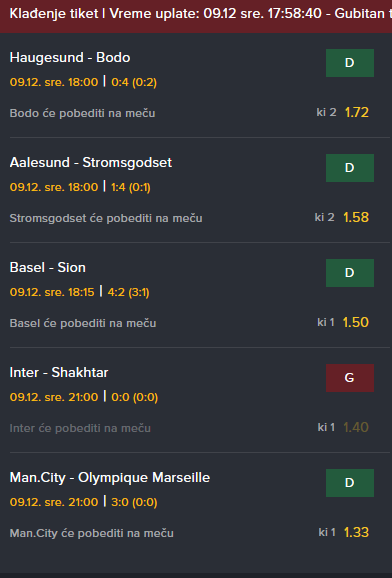392x578 pixels.
Task: Click the green D badge for Haugesund - Bodo
Action: click(x=350, y=63)
